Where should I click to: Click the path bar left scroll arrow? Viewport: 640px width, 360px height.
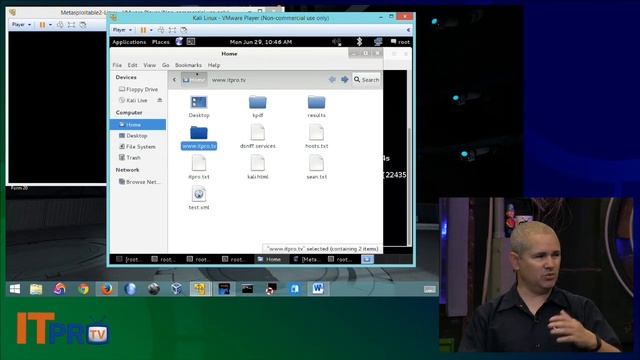pos(174,80)
